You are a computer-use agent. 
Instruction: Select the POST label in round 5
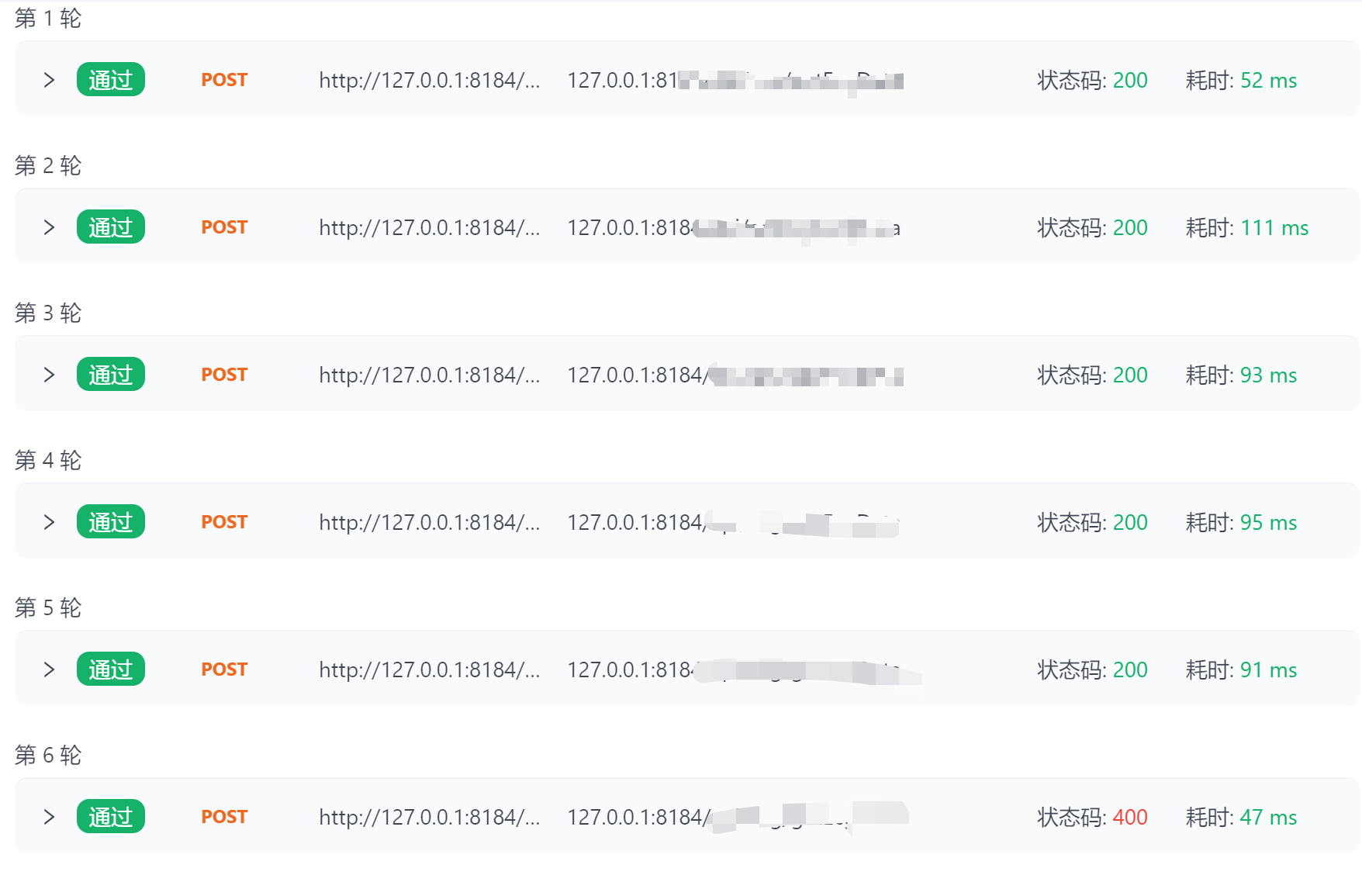pos(224,669)
